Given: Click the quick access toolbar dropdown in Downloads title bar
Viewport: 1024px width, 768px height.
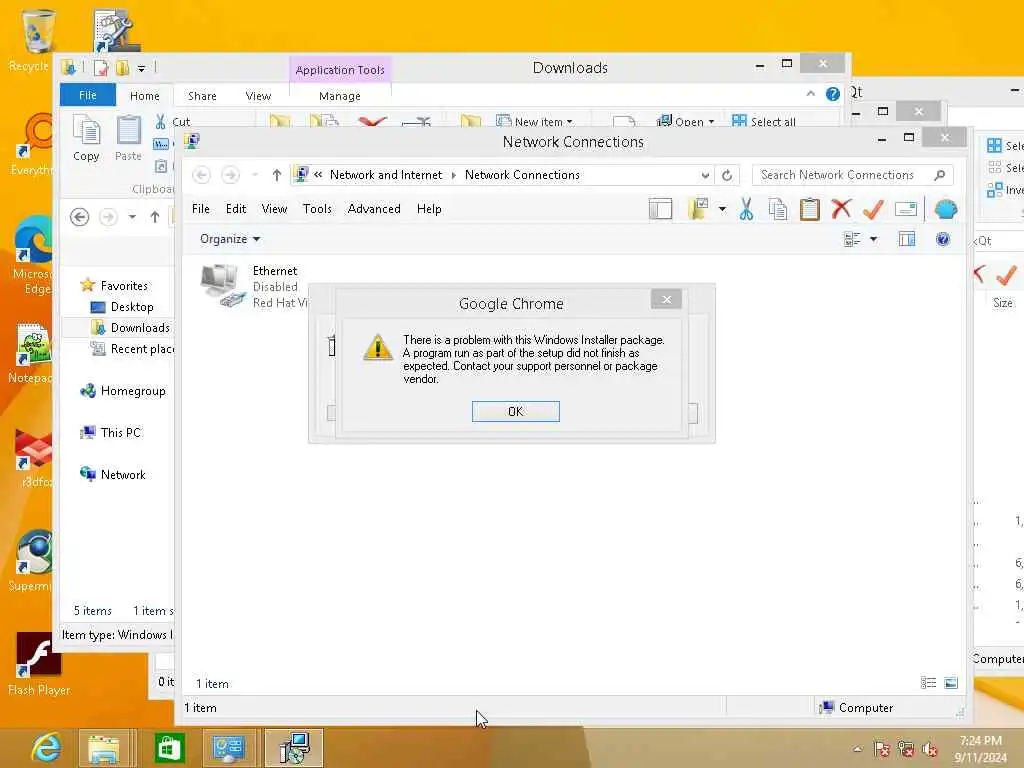Looking at the screenshot, I should pyautogui.click(x=141, y=68).
